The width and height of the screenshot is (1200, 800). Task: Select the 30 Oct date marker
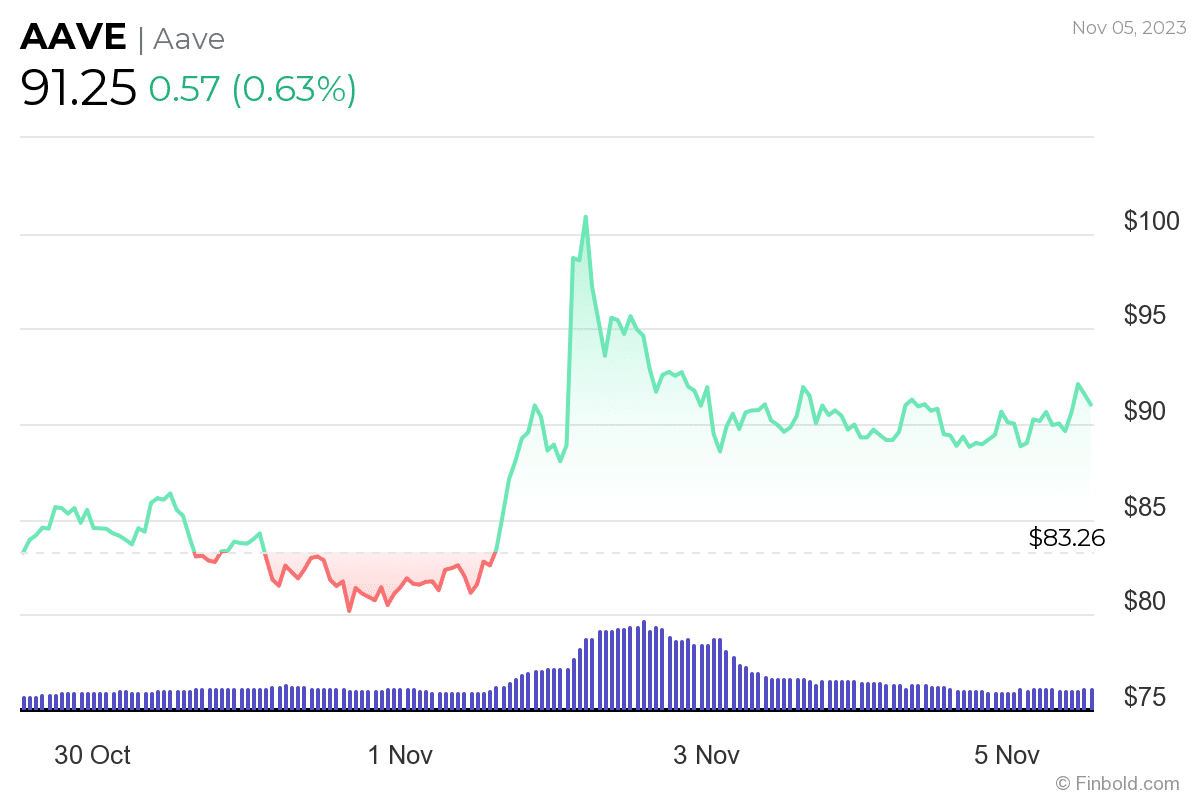pos(92,755)
